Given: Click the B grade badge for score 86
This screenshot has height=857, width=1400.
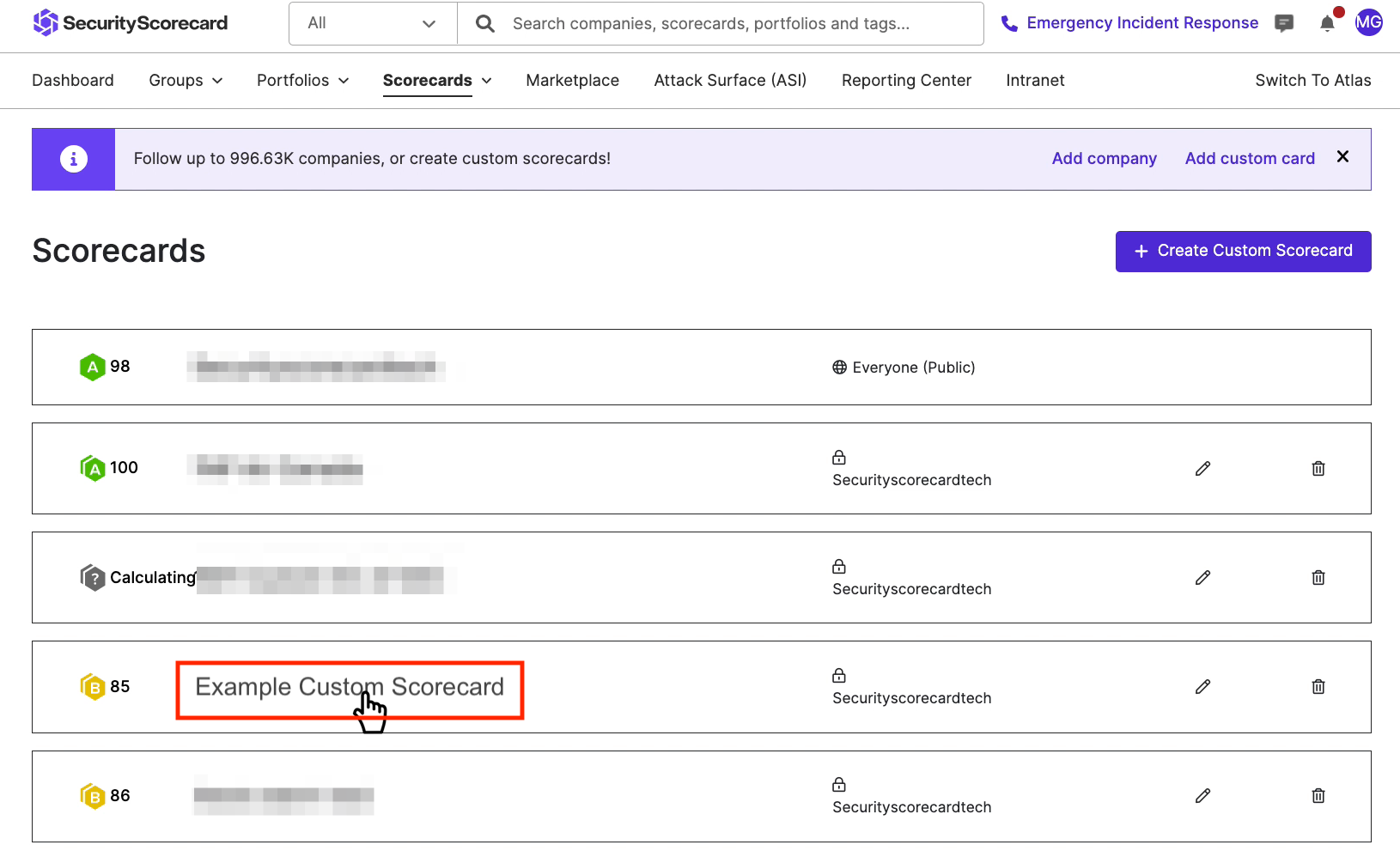Looking at the screenshot, I should [92, 795].
